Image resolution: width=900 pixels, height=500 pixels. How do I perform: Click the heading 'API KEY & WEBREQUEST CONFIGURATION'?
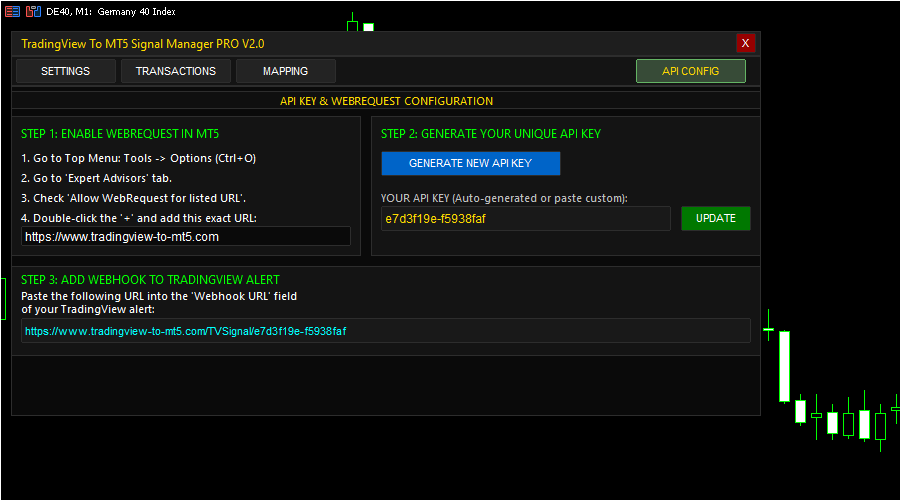pos(386,101)
